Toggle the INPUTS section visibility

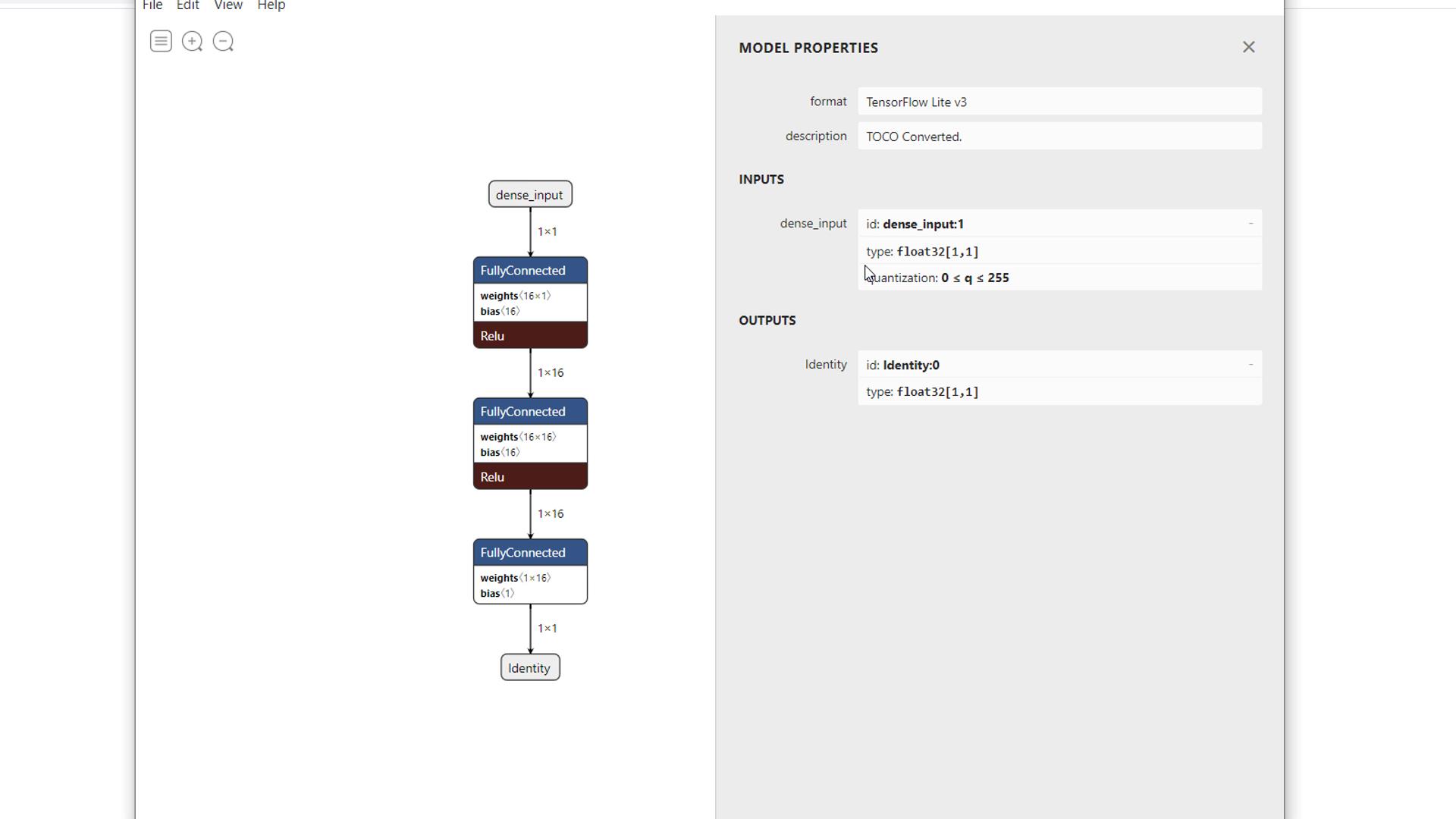[x=762, y=179]
